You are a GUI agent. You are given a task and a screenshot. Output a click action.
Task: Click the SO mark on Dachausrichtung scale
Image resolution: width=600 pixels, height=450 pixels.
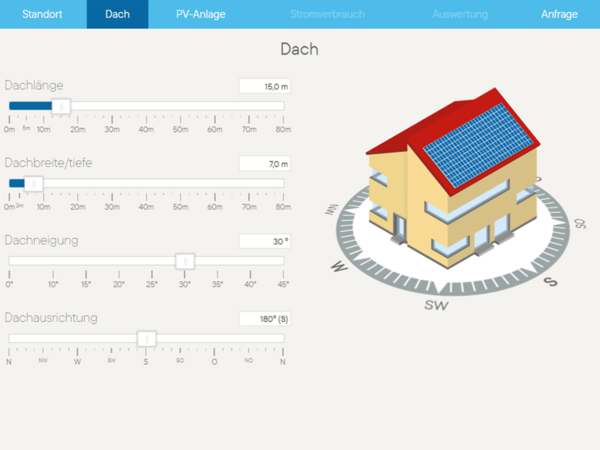[x=180, y=360]
